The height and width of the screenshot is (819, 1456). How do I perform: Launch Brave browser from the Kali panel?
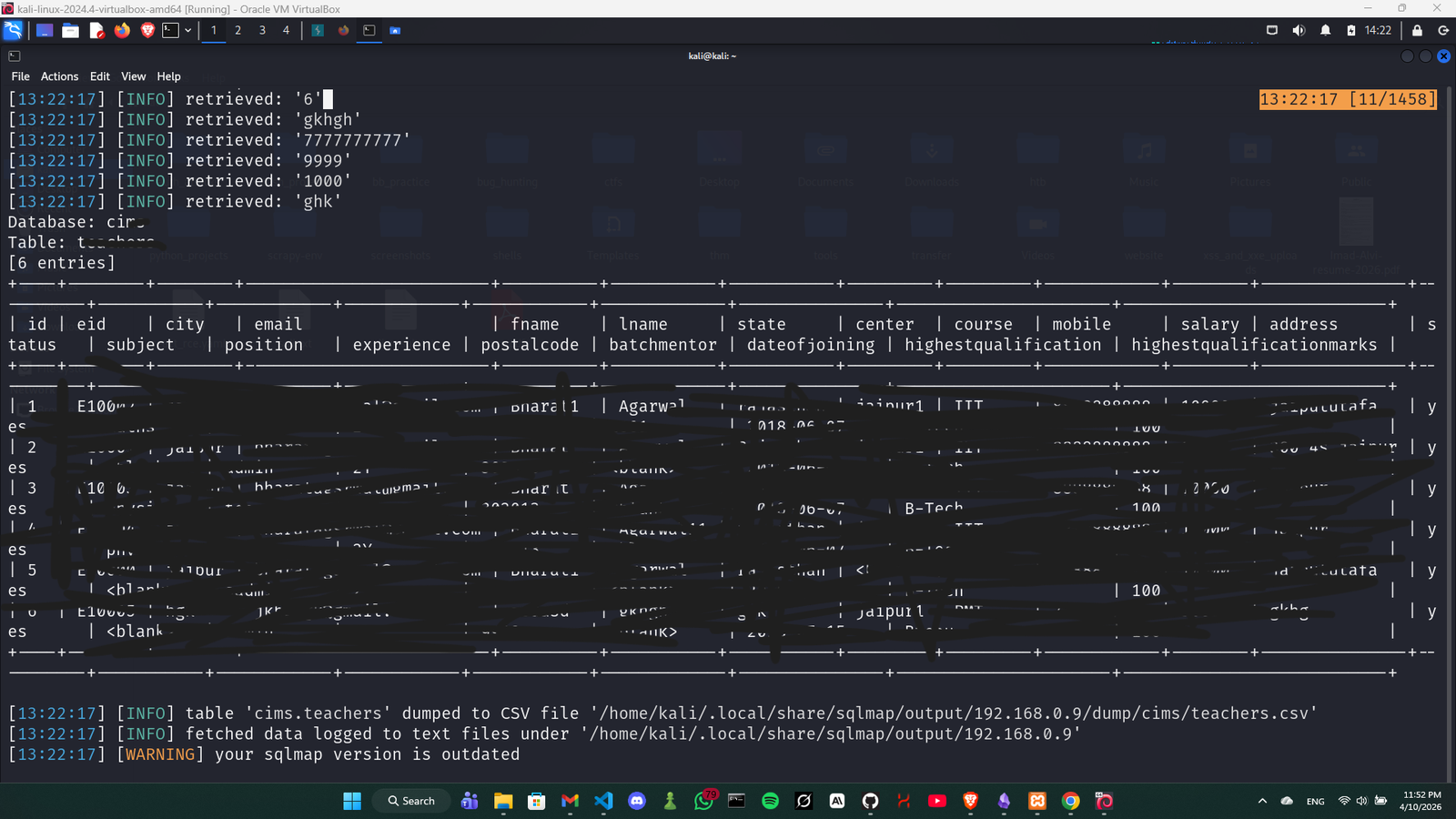(147, 30)
